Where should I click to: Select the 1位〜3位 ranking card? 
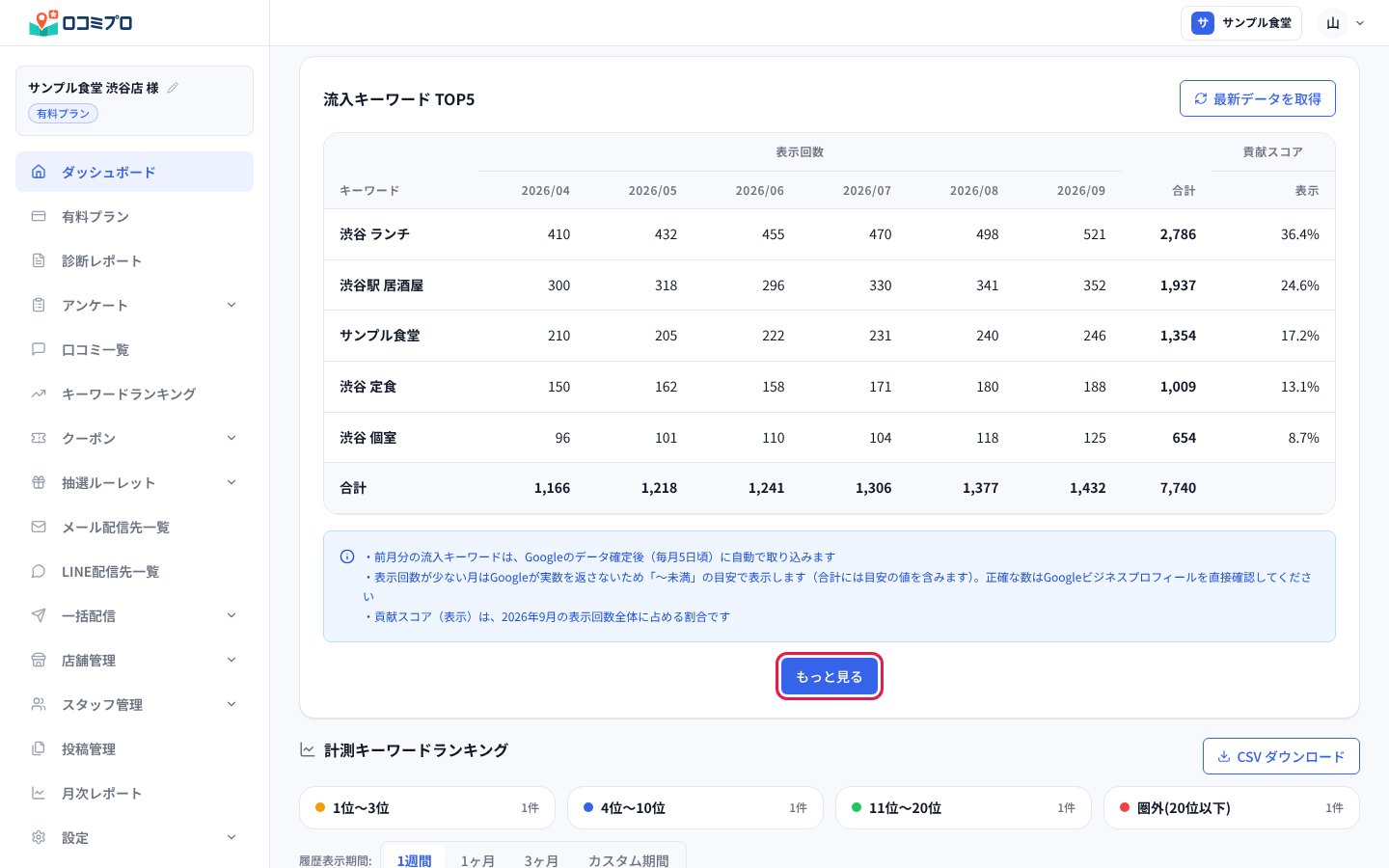427,807
